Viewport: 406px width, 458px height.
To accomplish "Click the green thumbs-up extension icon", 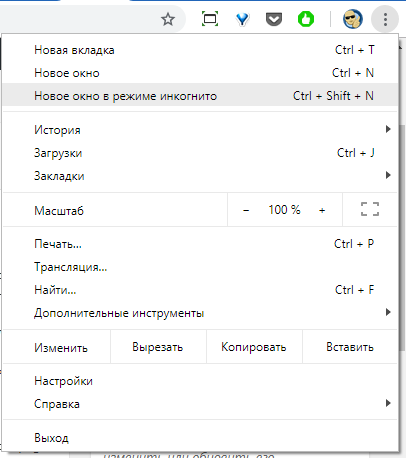I will tap(306, 19).
